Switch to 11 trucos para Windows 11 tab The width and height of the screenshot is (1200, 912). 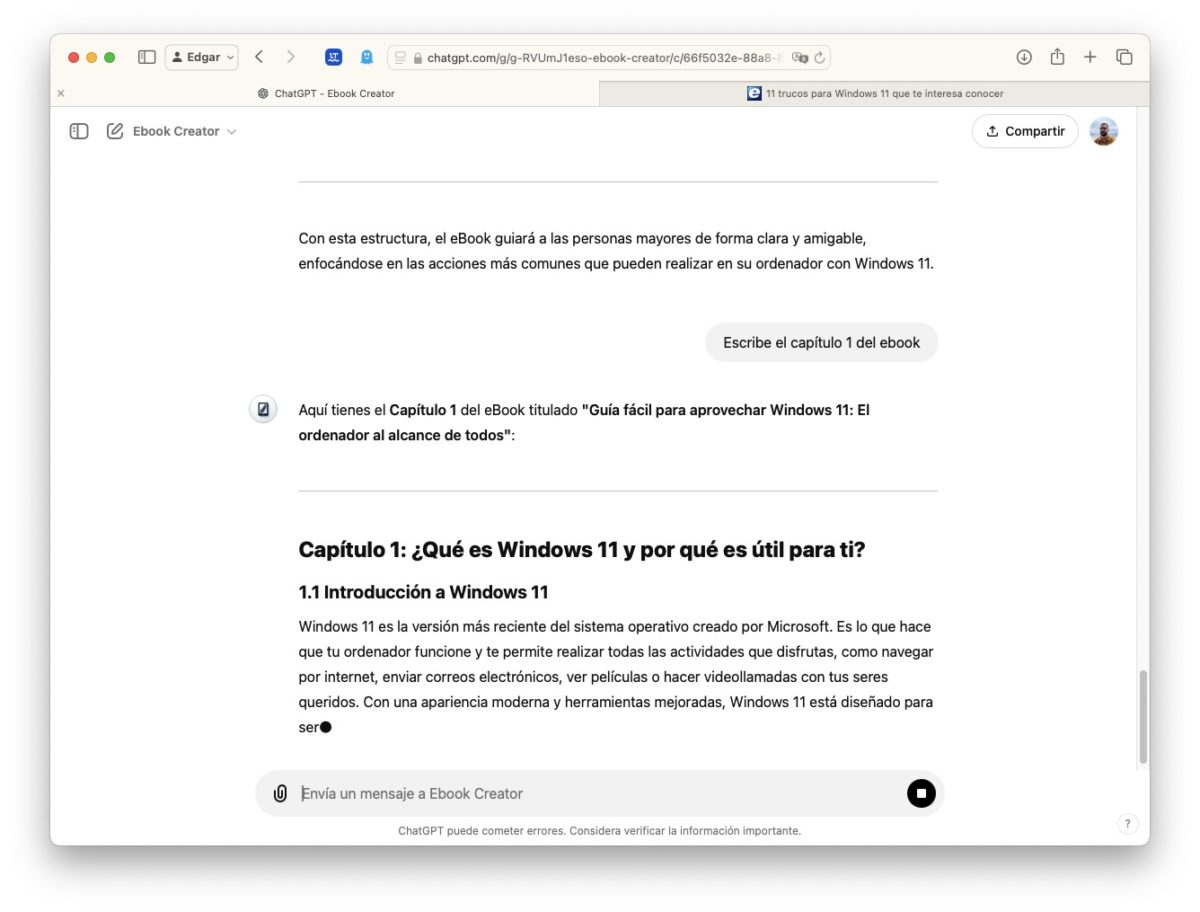coord(875,93)
